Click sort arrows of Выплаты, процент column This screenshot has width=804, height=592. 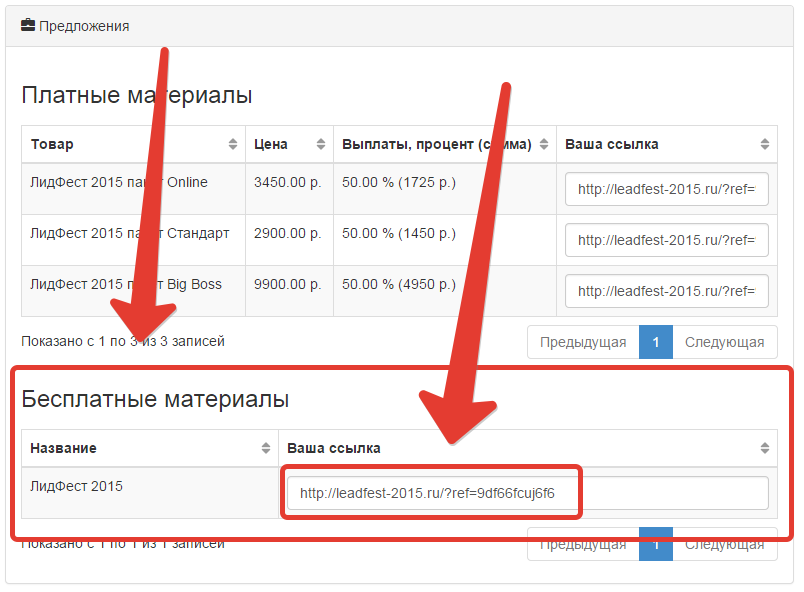coord(544,144)
